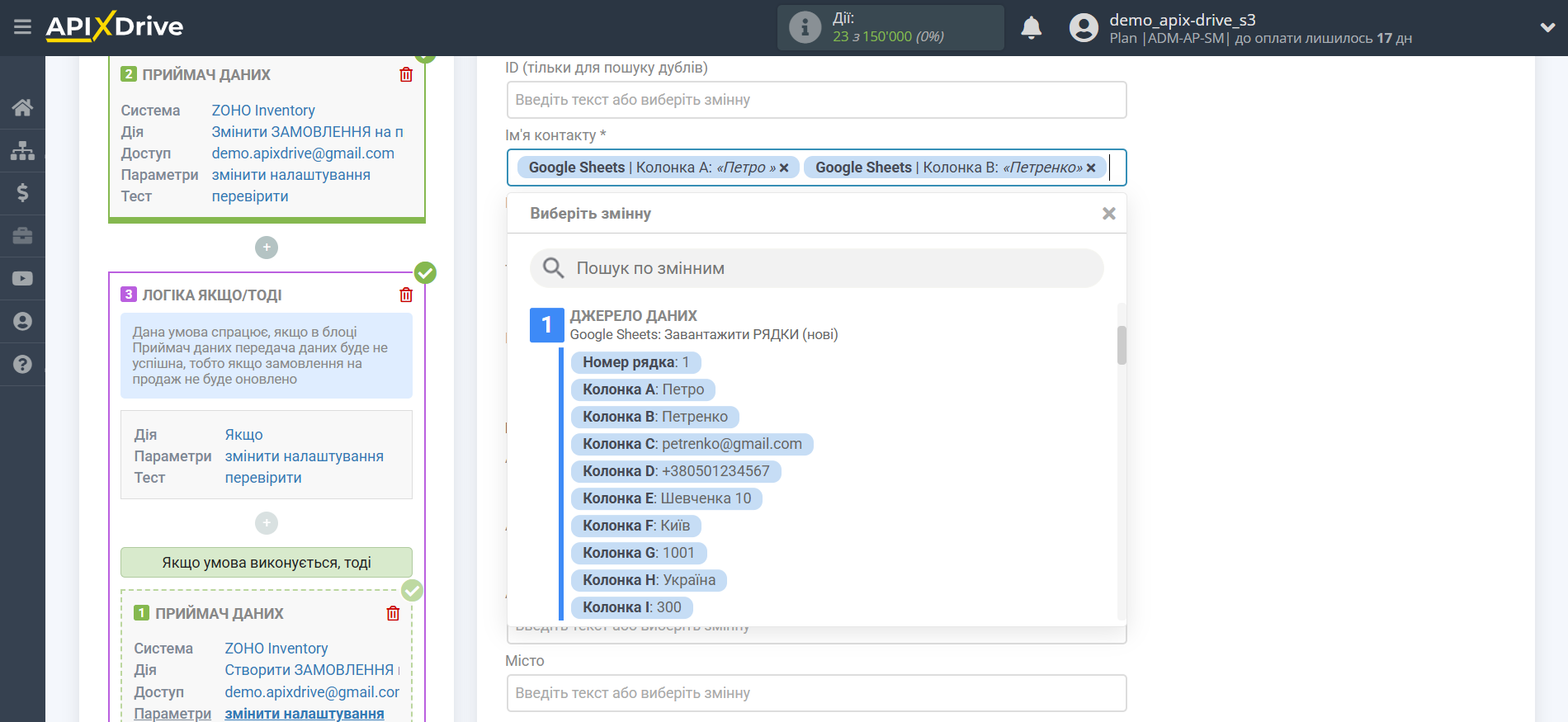Click the Ім'я контакту tag input field

click(x=816, y=168)
